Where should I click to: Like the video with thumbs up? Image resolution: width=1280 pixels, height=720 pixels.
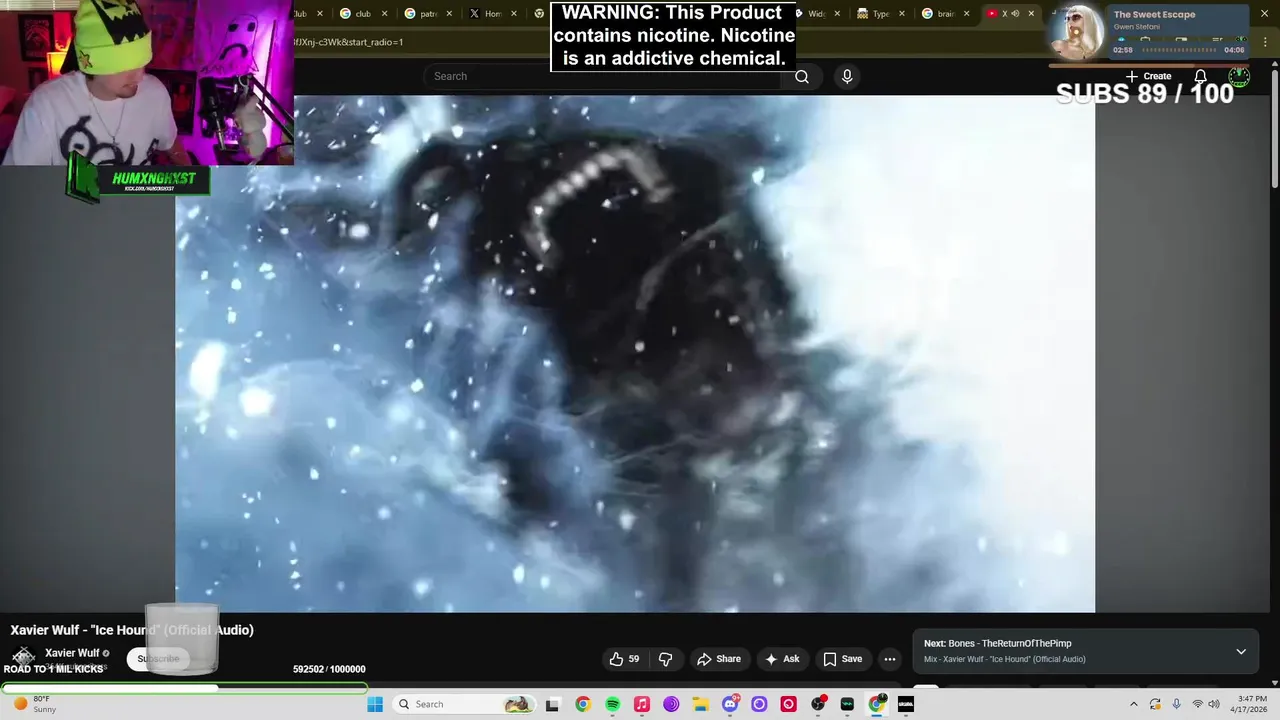(625, 659)
